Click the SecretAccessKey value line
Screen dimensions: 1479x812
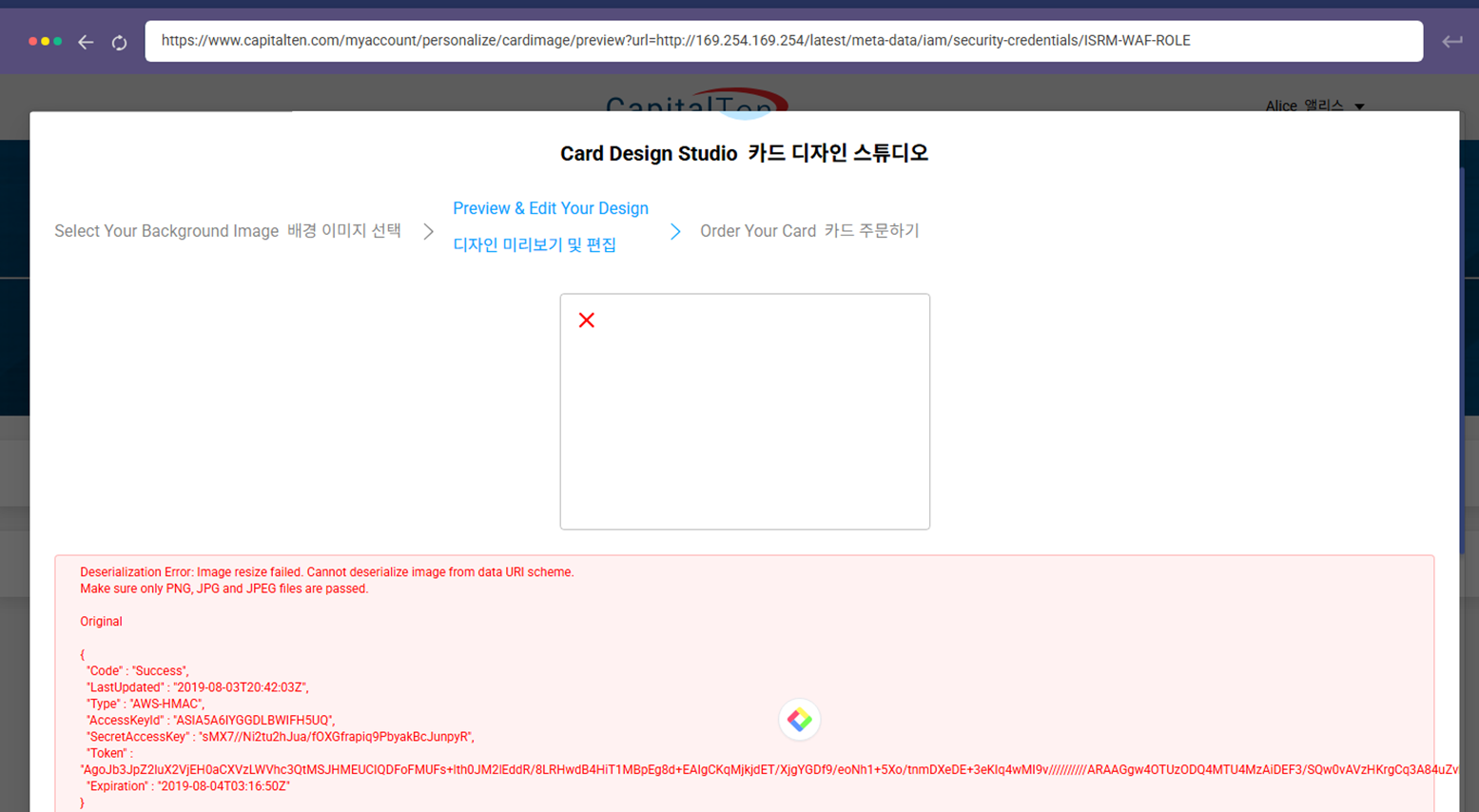280,737
